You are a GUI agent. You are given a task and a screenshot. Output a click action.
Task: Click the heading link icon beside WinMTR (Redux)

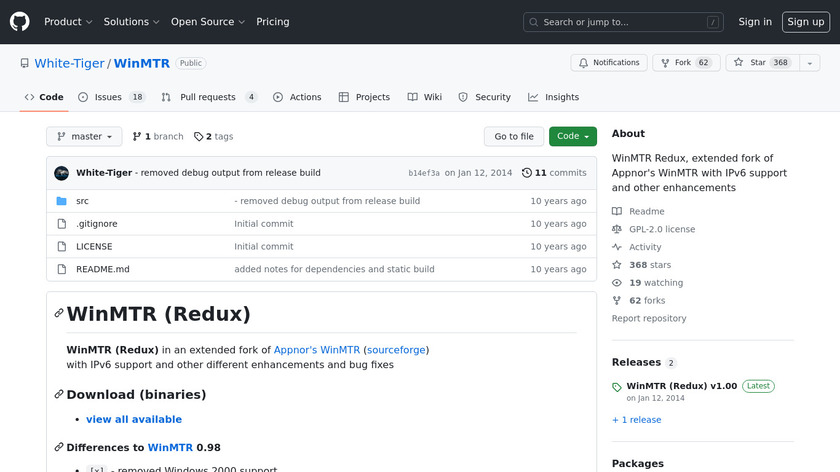click(x=59, y=314)
